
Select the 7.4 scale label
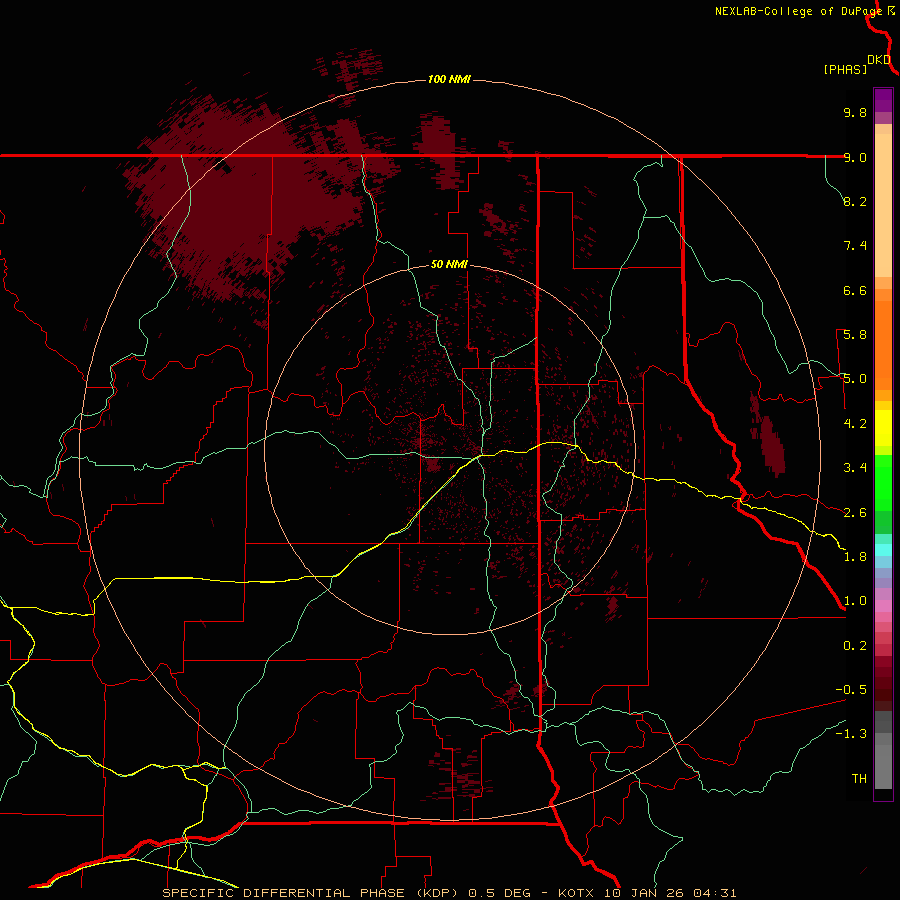pyautogui.click(x=855, y=246)
